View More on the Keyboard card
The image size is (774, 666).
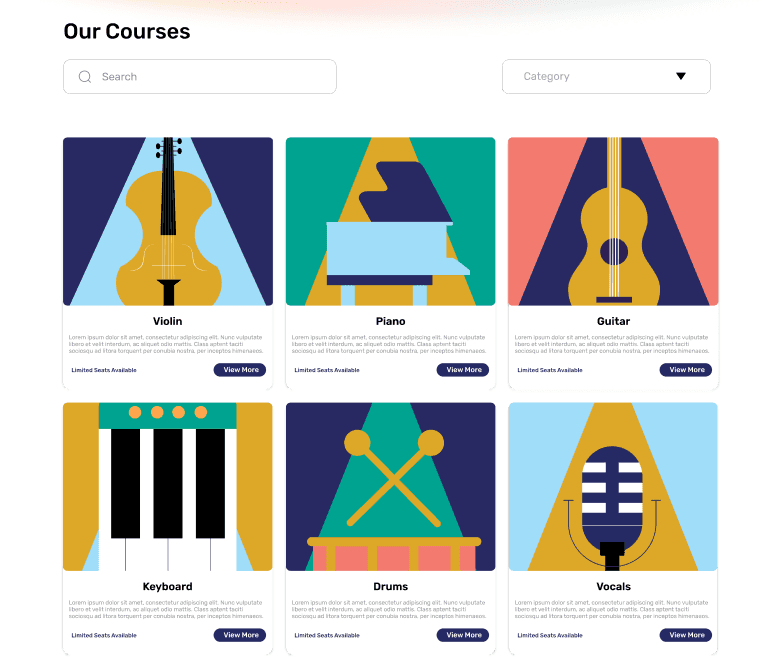(240, 635)
